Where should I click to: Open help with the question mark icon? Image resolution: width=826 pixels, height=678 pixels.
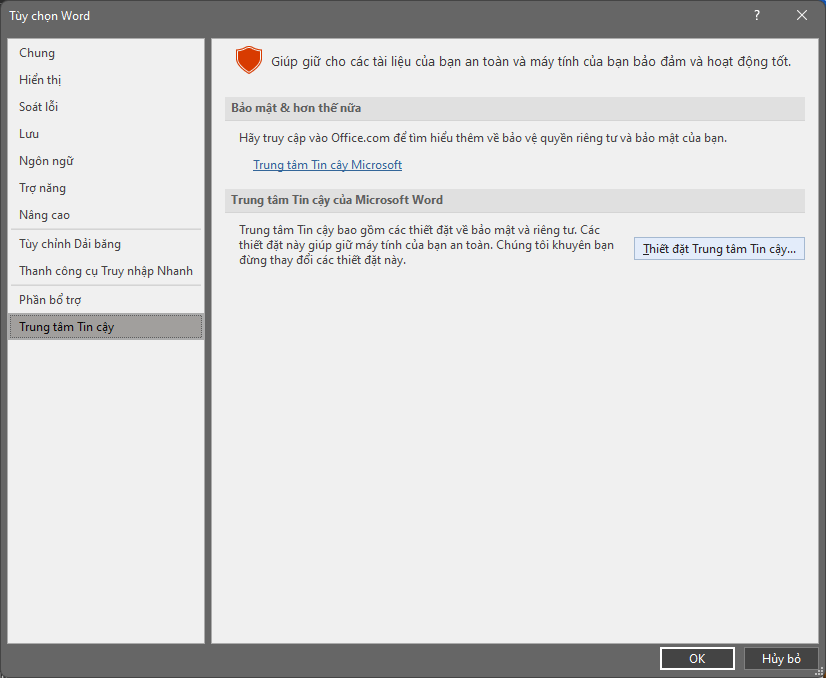(756, 15)
